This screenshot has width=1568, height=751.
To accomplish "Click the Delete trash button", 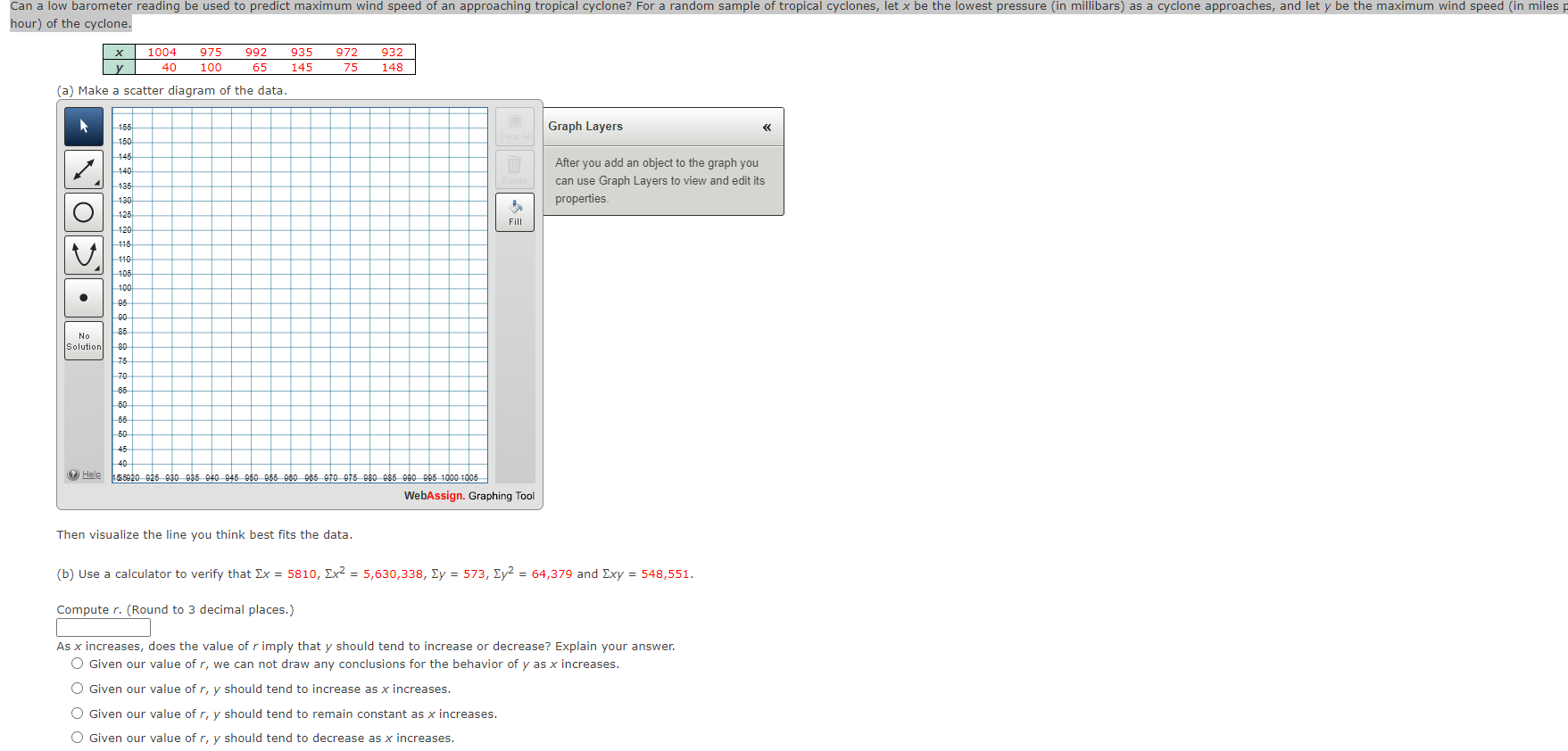I will pos(515,169).
